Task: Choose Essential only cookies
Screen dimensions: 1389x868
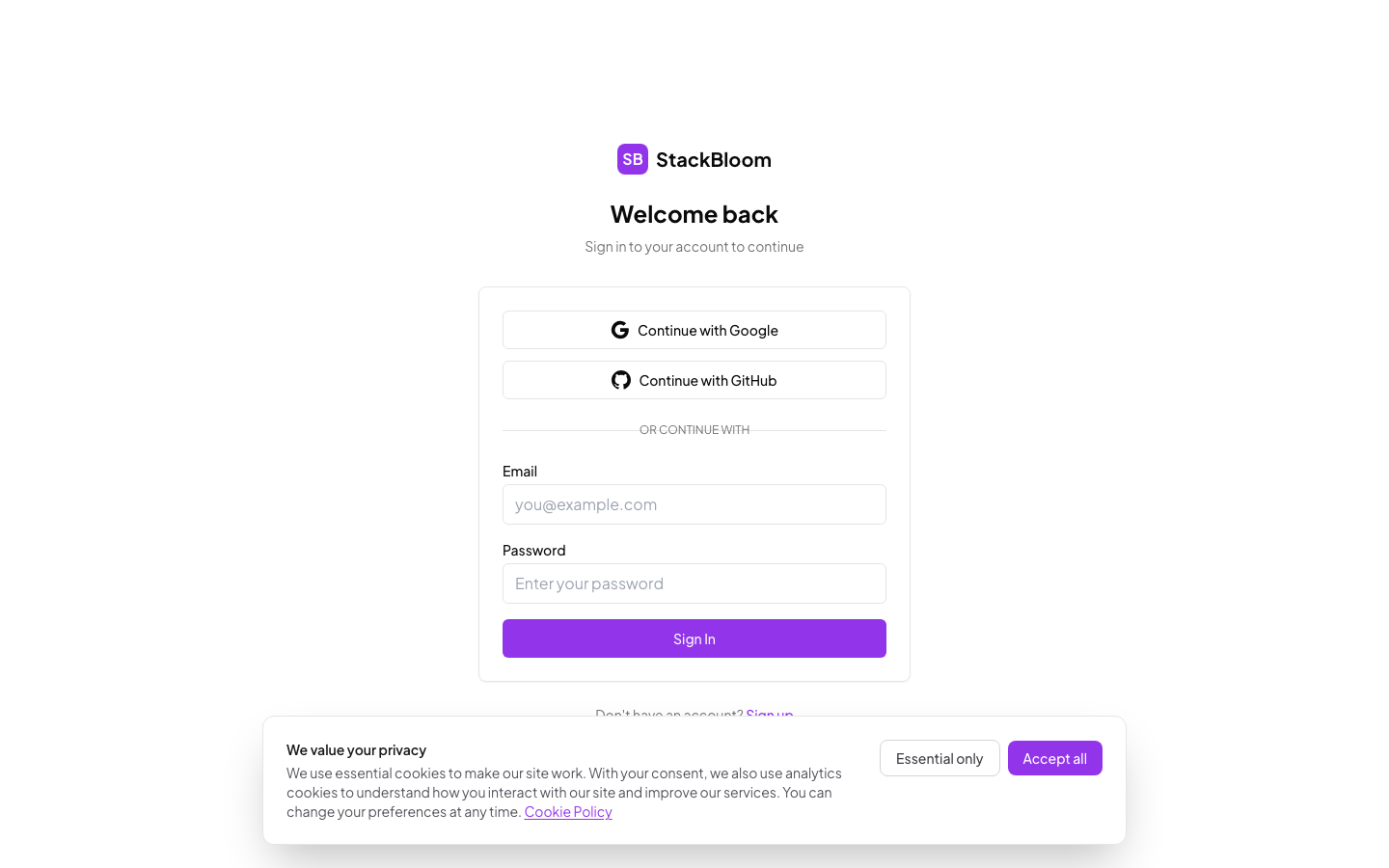Action: tap(940, 758)
